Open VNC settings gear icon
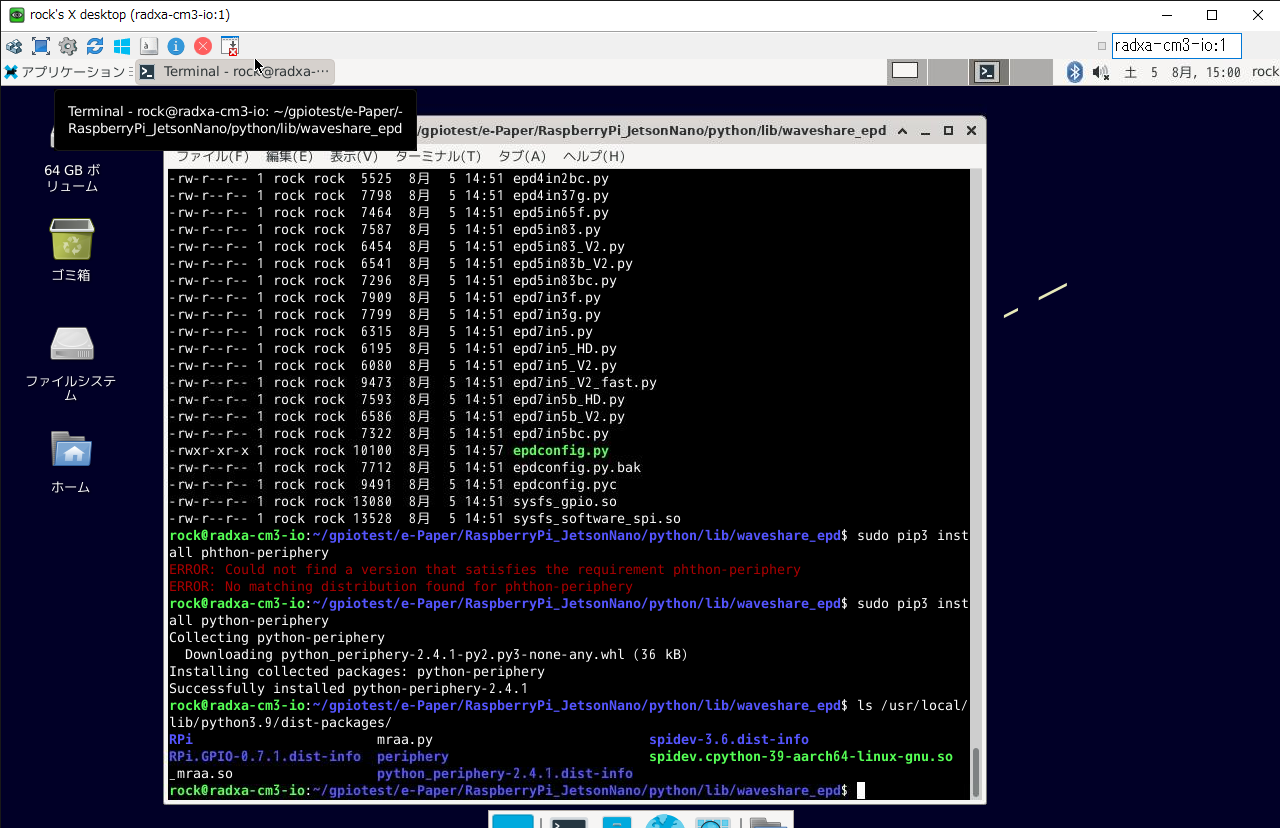The image size is (1280, 828). point(68,46)
